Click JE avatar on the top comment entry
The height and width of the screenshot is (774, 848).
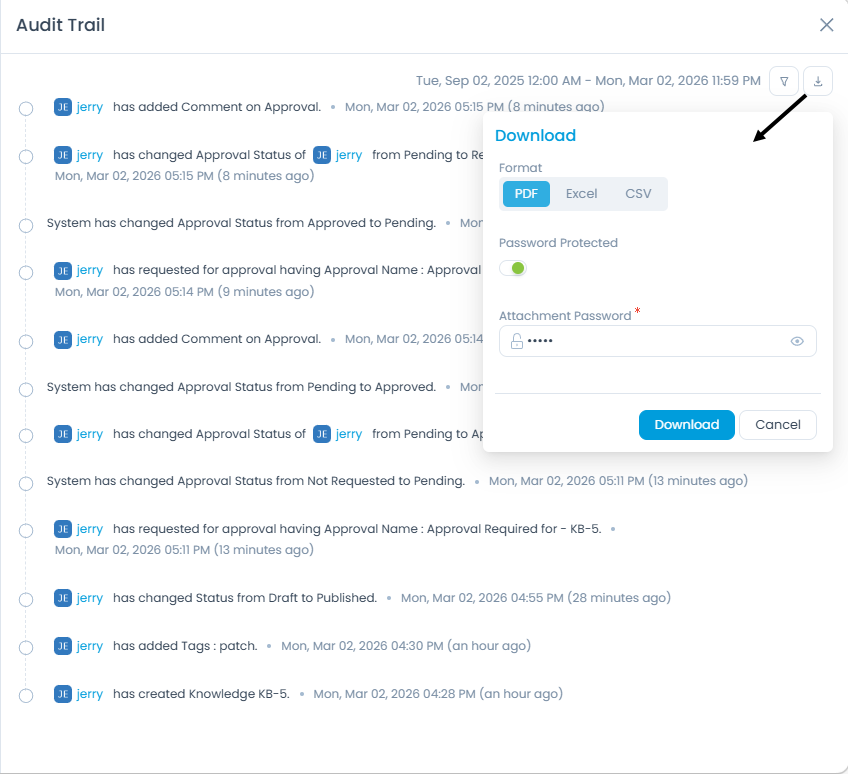(x=63, y=107)
